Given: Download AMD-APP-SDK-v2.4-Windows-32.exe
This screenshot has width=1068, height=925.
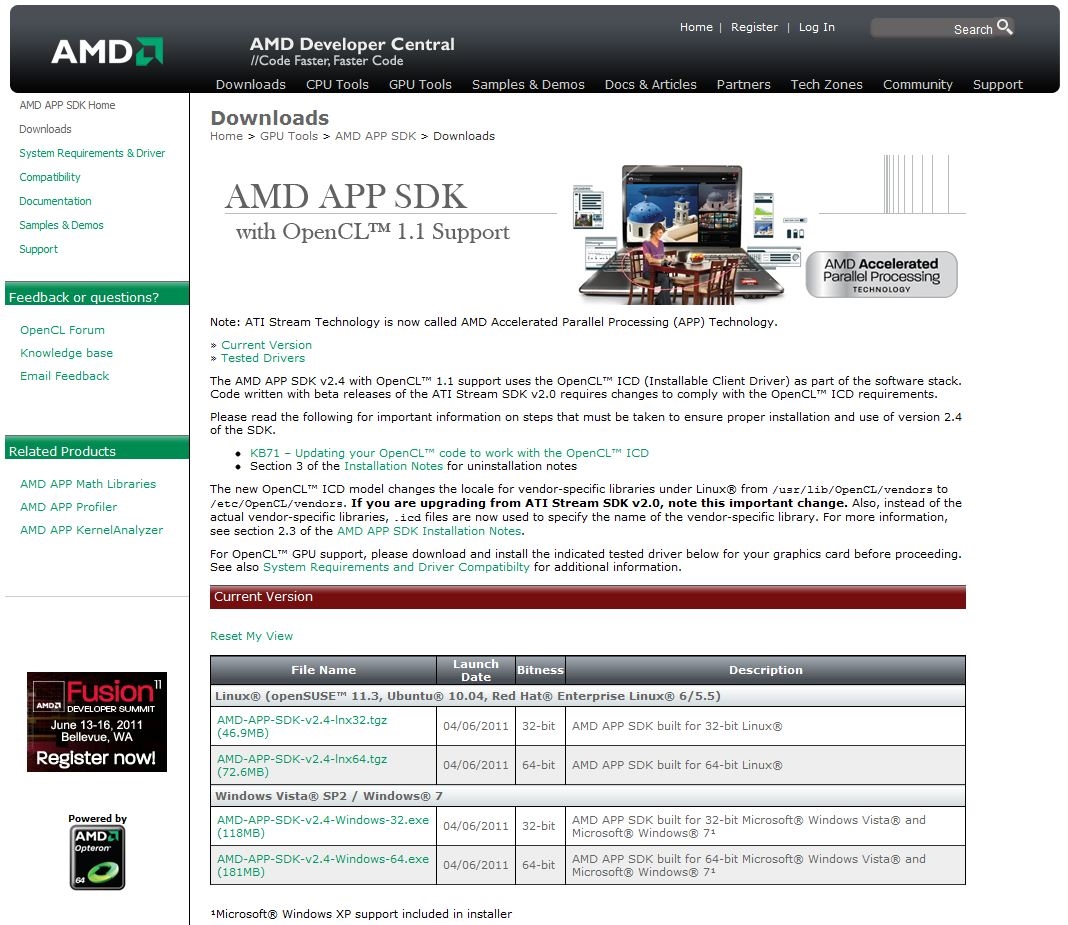Looking at the screenshot, I should coord(323,826).
